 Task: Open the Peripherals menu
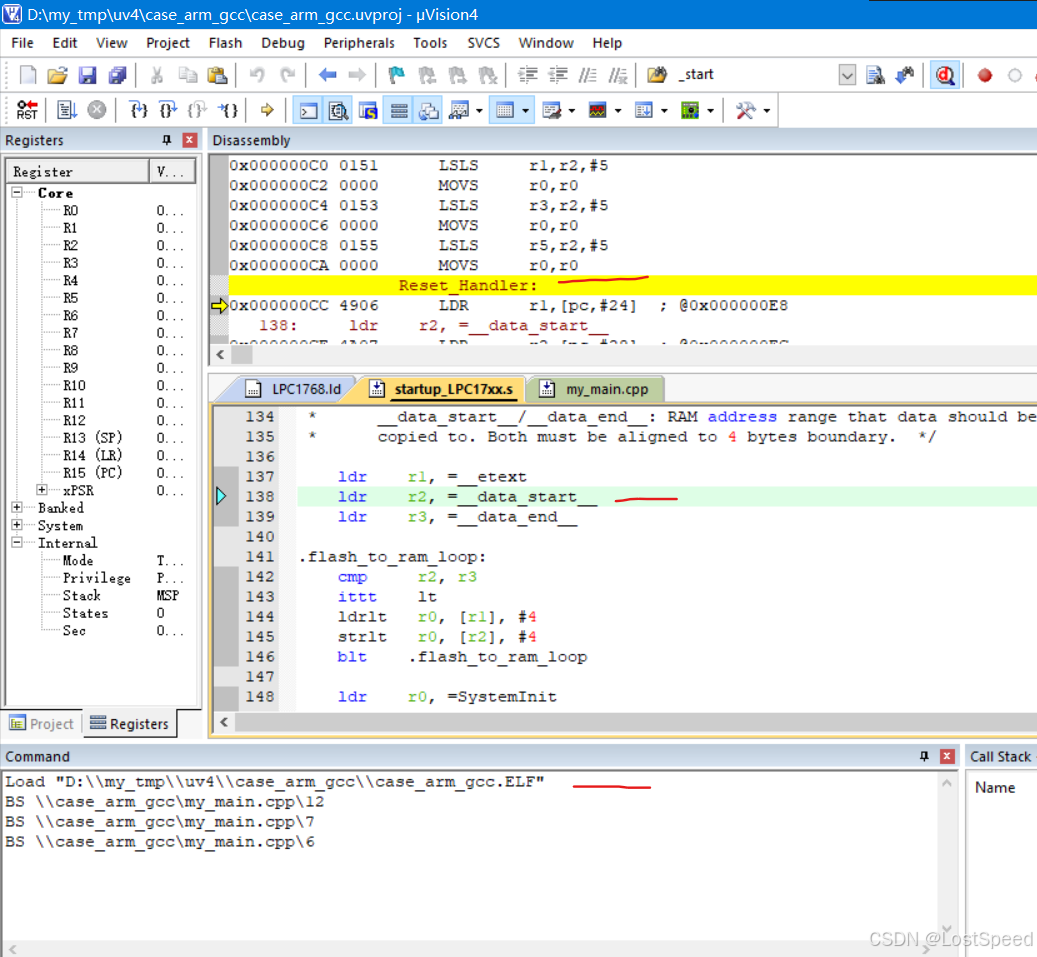(x=359, y=43)
